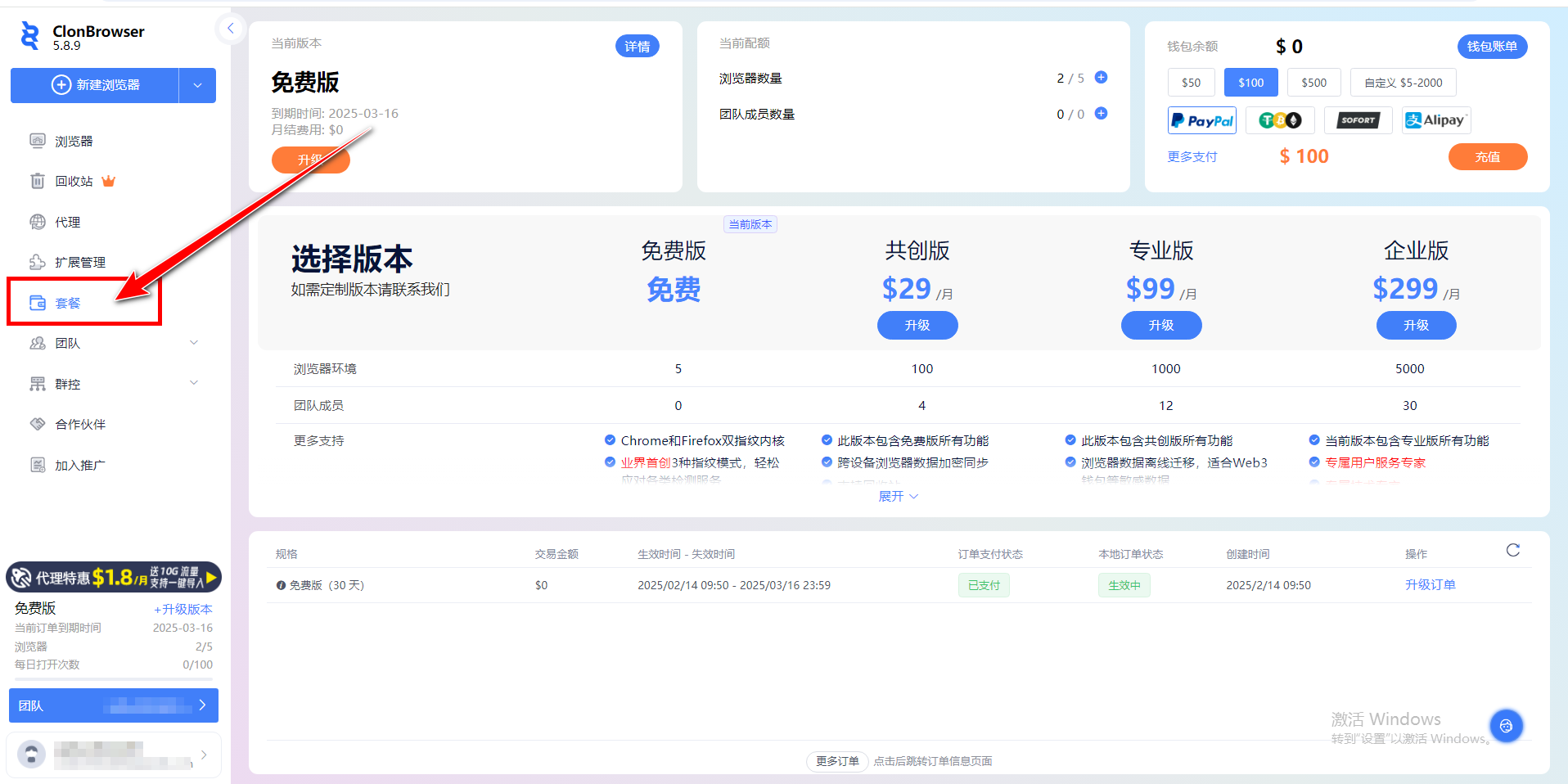Viewport: 1568px width, 784px height.
Task: Expand plan features with 展开
Action: [898, 496]
